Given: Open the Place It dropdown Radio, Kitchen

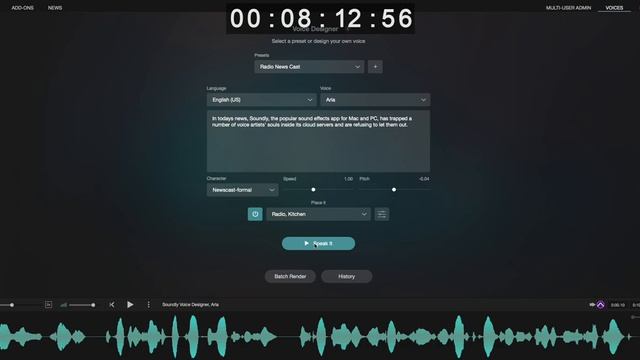Looking at the screenshot, I should click(318, 214).
